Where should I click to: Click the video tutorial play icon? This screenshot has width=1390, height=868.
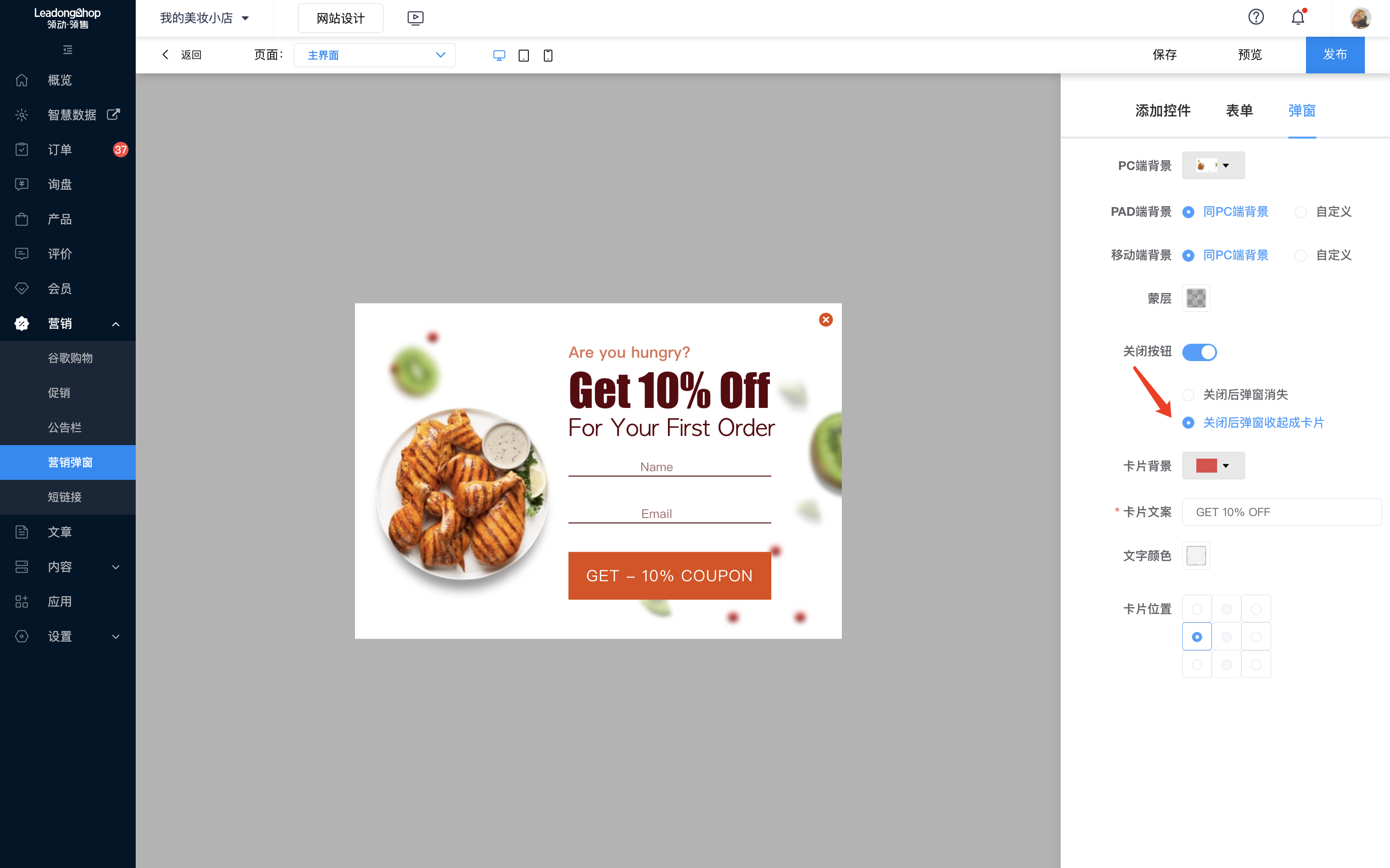[x=415, y=18]
